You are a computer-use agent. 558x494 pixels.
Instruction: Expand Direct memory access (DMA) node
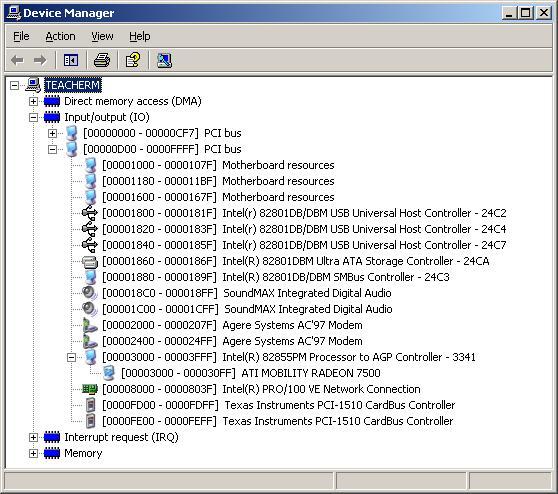click(33, 101)
